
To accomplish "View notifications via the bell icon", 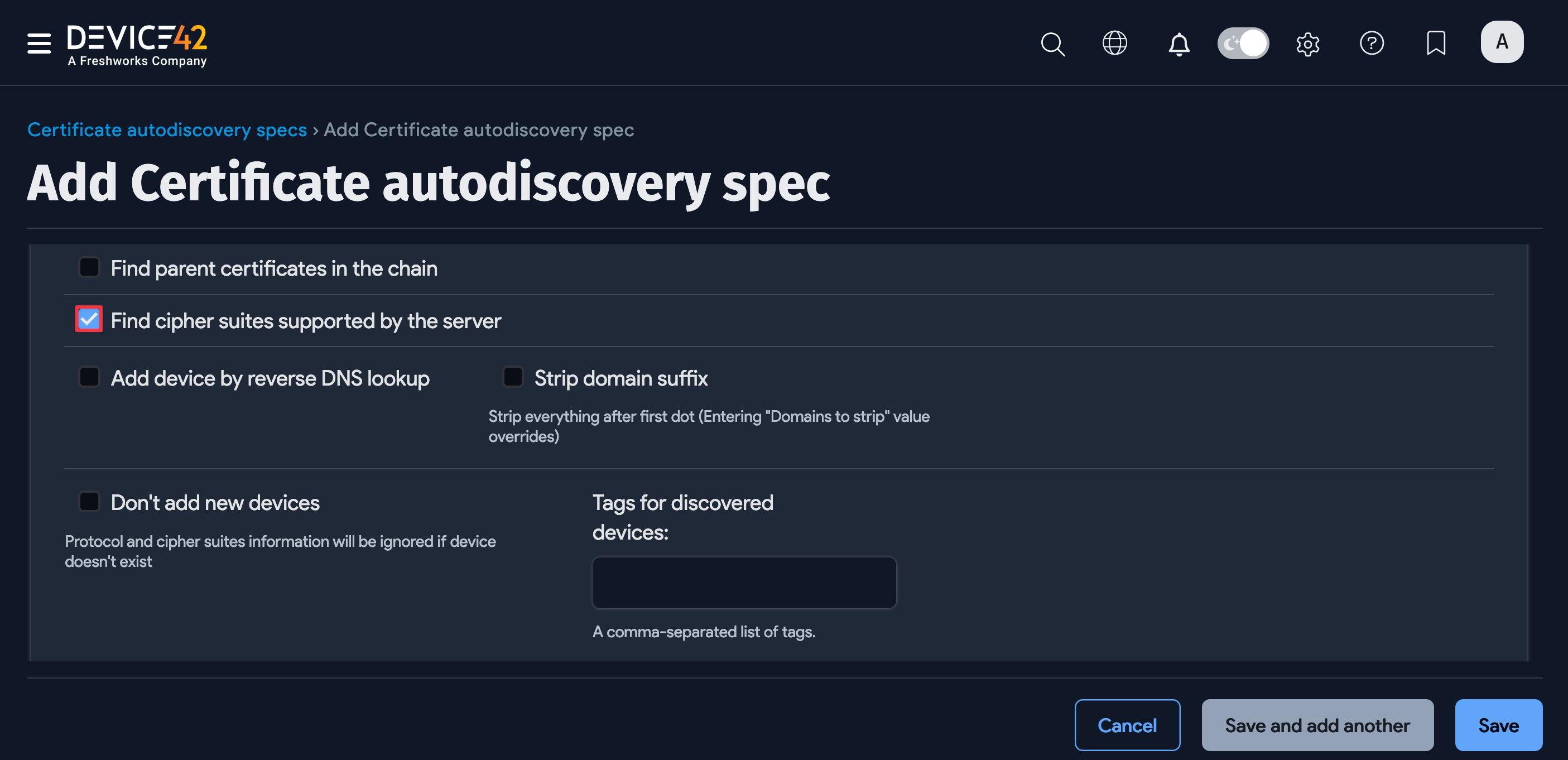I will 1179,43.
